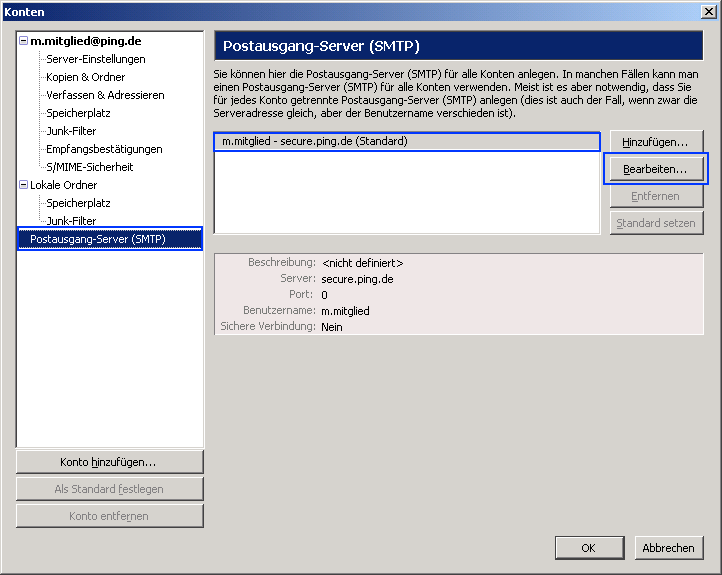This screenshot has width=722, height=575.
Task: Select Speicherplatz under Lokale Ordner
Action: tap(78, 203)
